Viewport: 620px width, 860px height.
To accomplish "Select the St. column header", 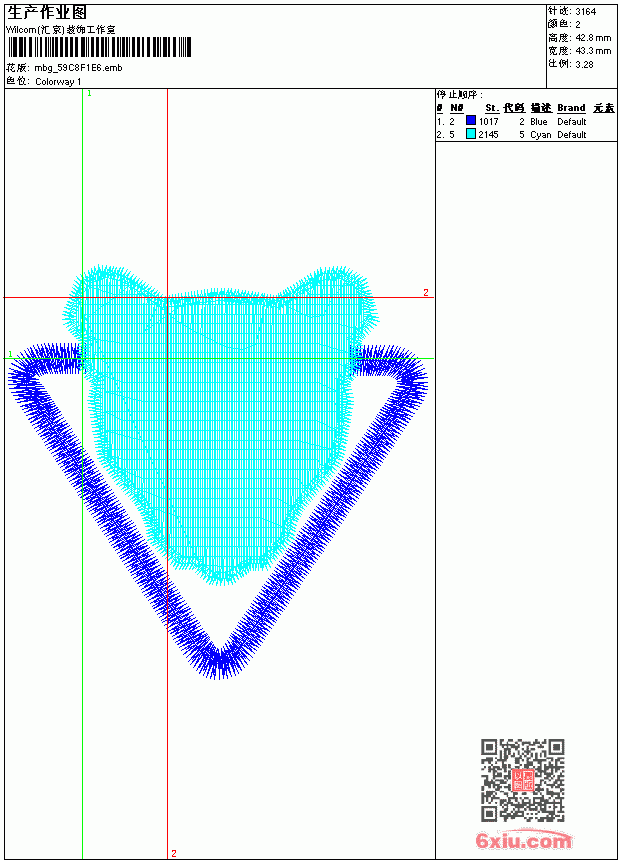I will tap(492, 108).
